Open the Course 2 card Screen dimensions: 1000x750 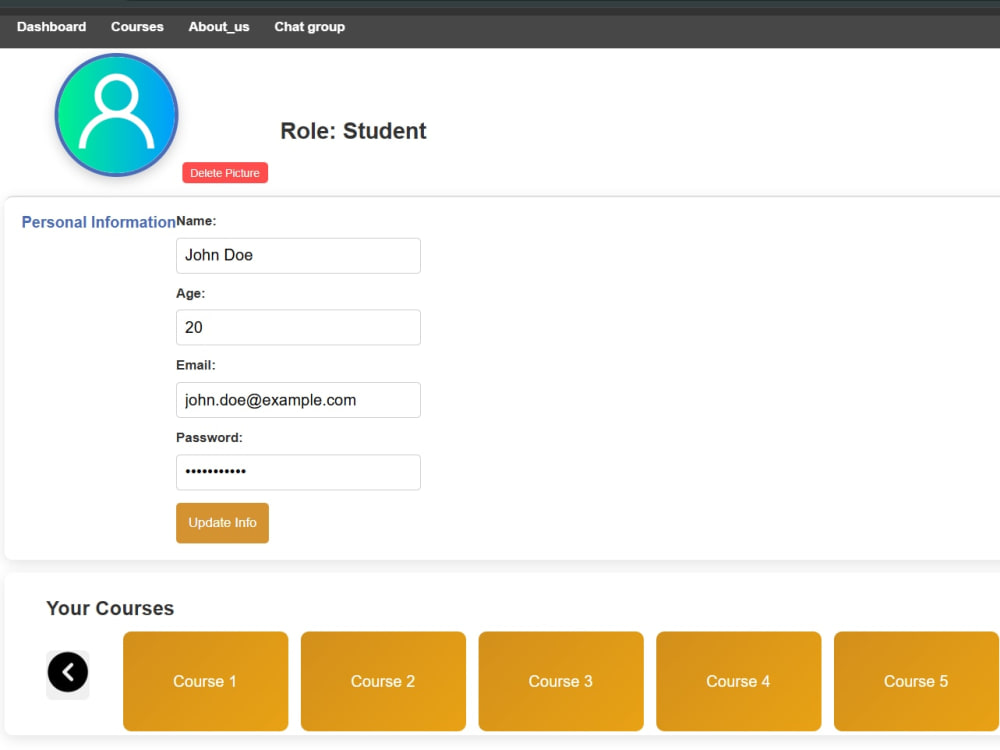383,681
